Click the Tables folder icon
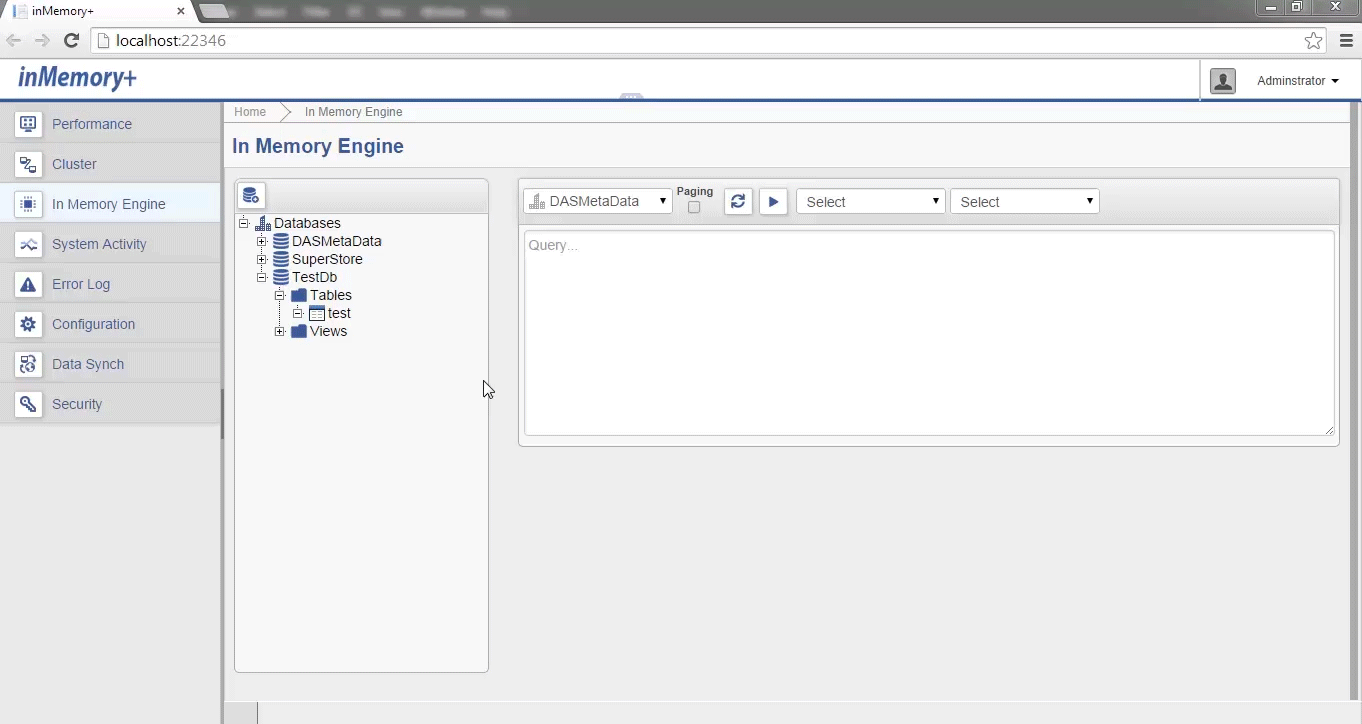 pos(299,295)
